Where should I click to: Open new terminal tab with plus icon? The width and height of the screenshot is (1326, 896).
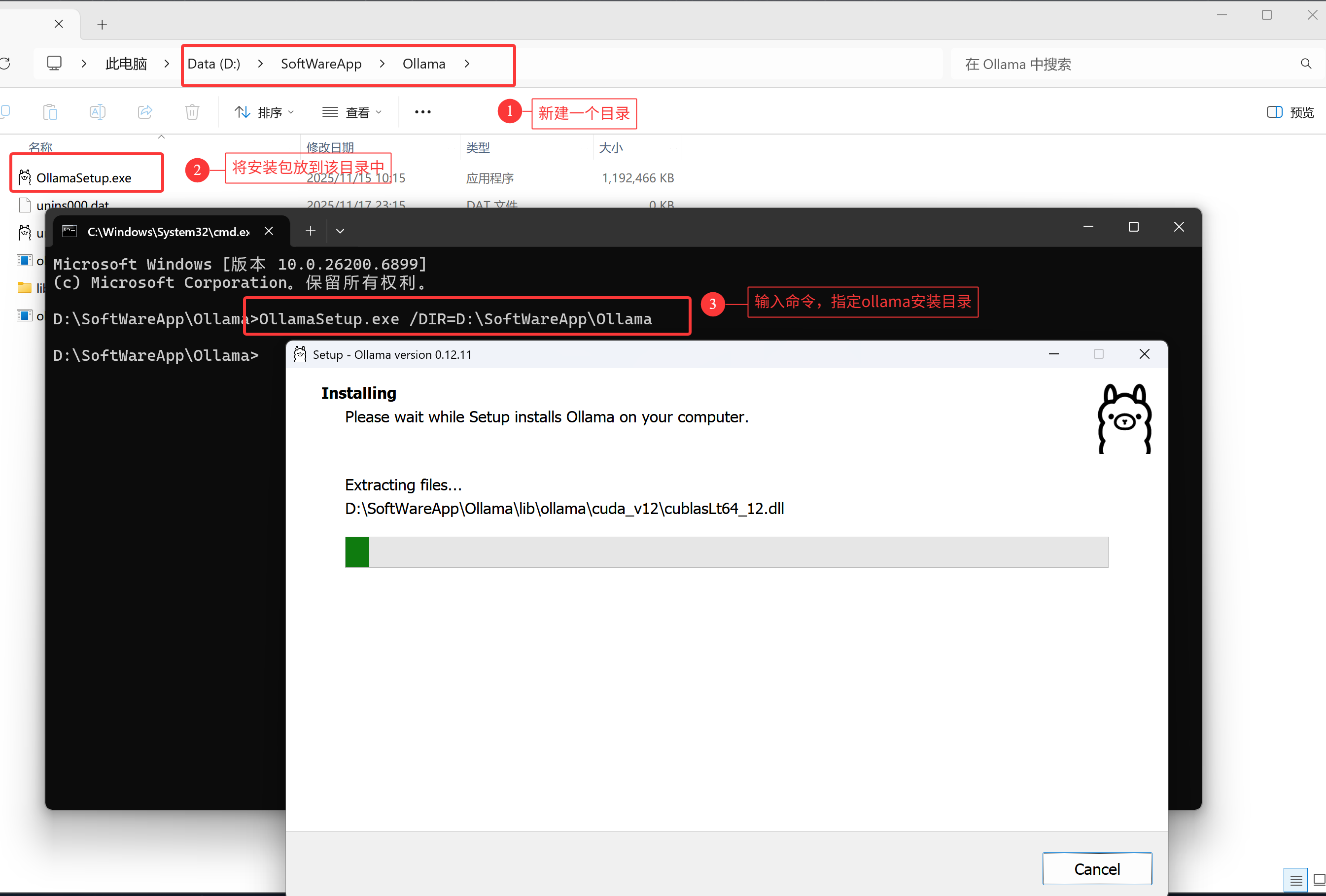[311, 231]
